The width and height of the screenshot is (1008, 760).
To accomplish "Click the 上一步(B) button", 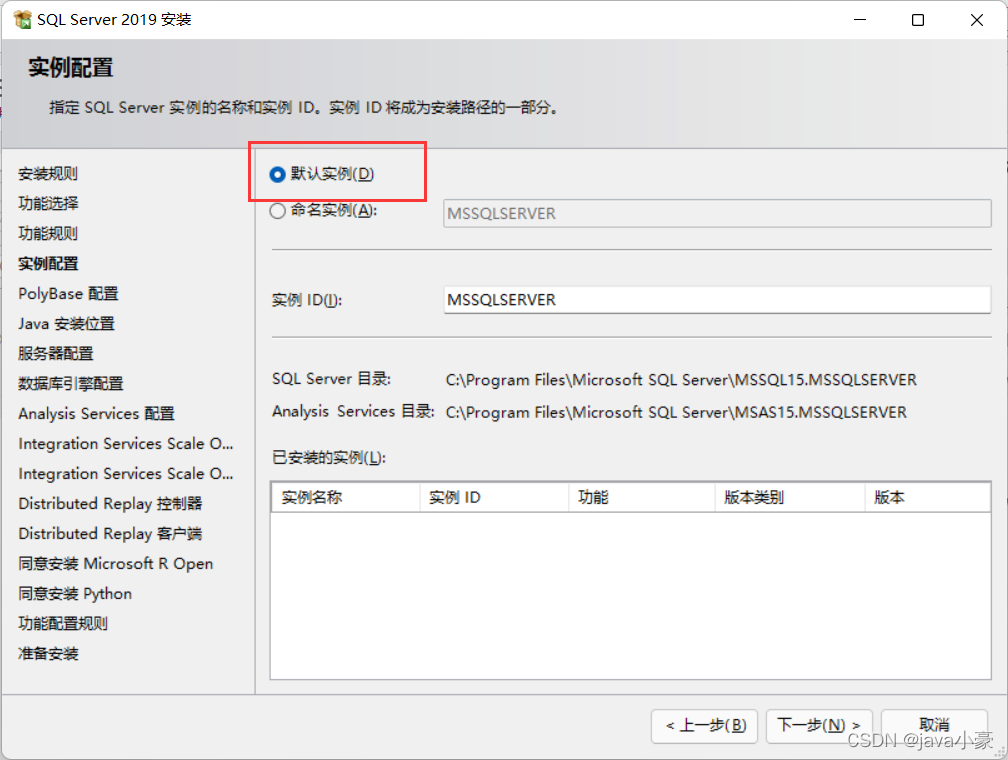I will (705, 725).
